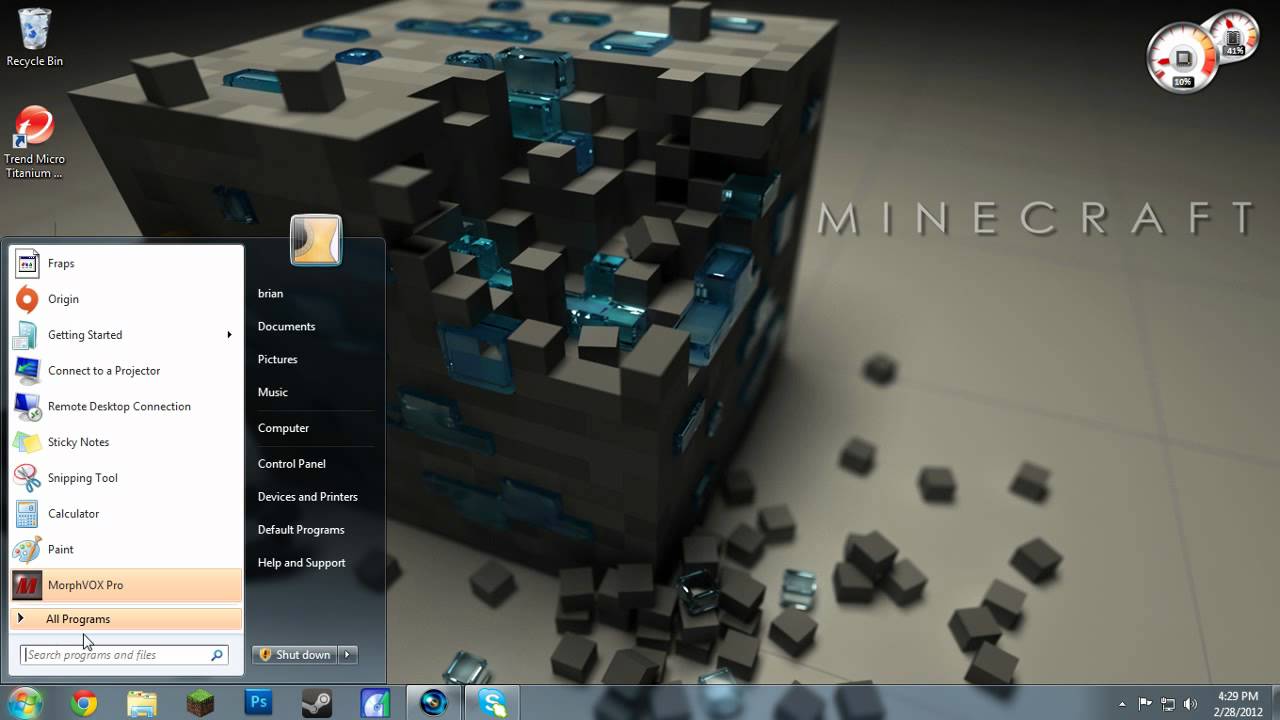
Task: Click the Fraps program label
Action: click(61, 263)
